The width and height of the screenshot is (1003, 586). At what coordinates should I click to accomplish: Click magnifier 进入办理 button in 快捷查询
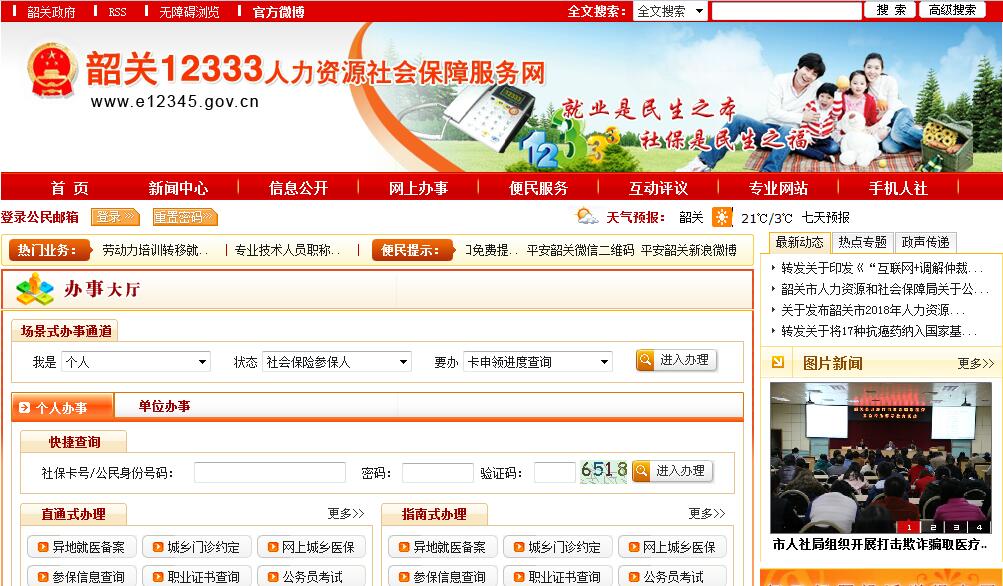click(x=672, y=471)
